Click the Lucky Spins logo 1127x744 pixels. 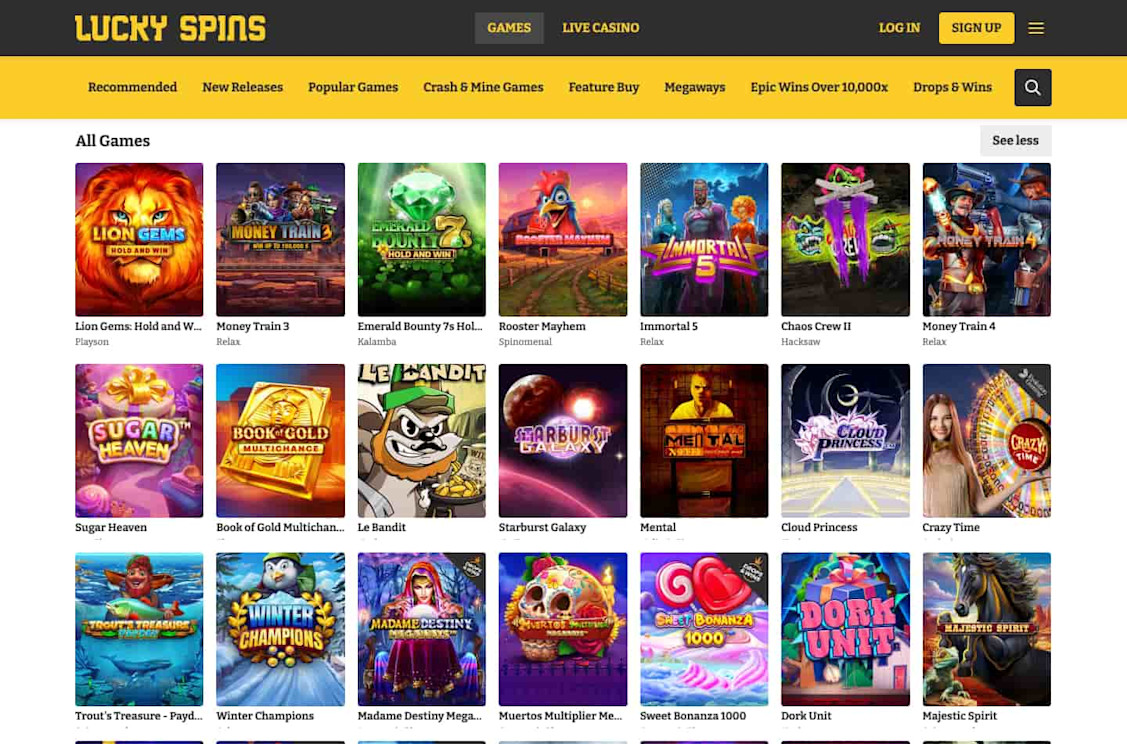(x=170, y=28)
